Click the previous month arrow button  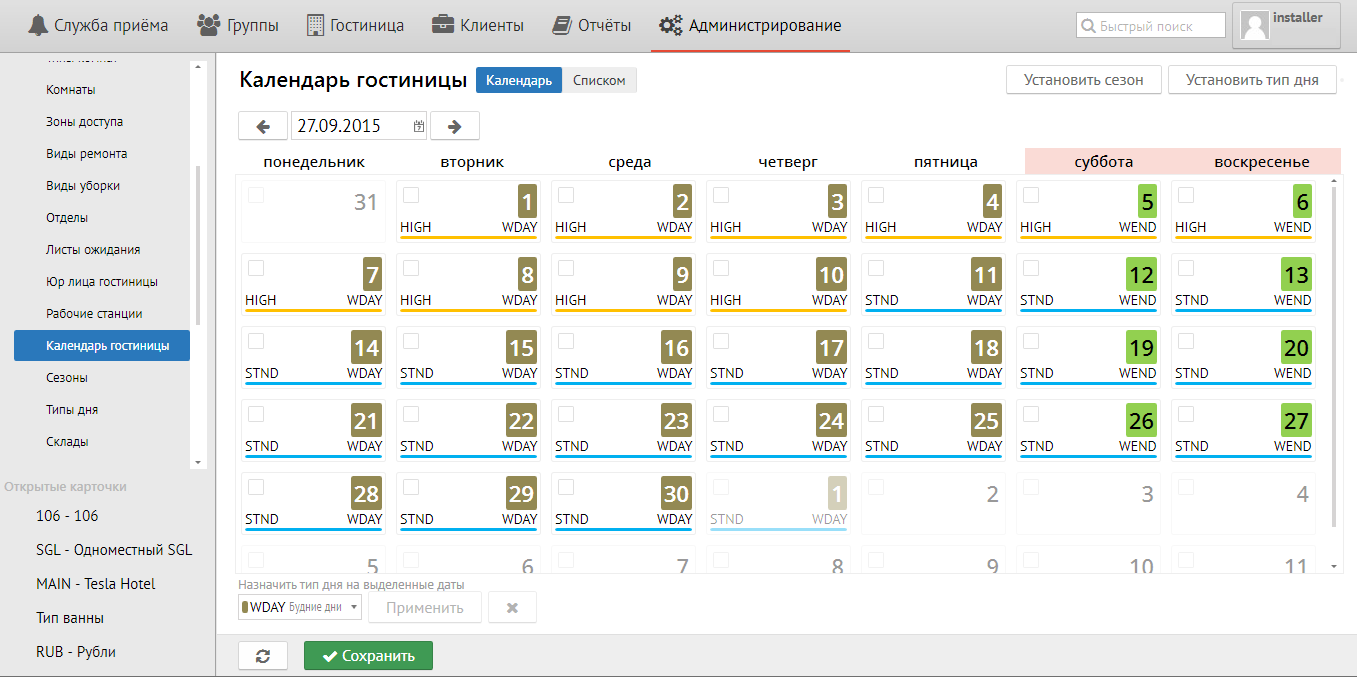pos(263,126)
